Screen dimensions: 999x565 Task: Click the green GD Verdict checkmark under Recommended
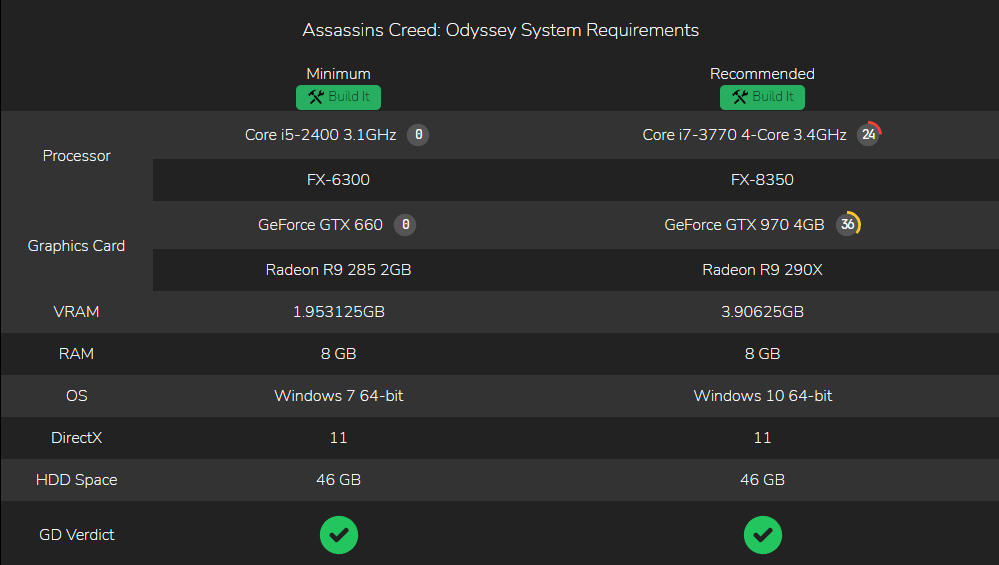pyautogui.click(x=763, y=534)
